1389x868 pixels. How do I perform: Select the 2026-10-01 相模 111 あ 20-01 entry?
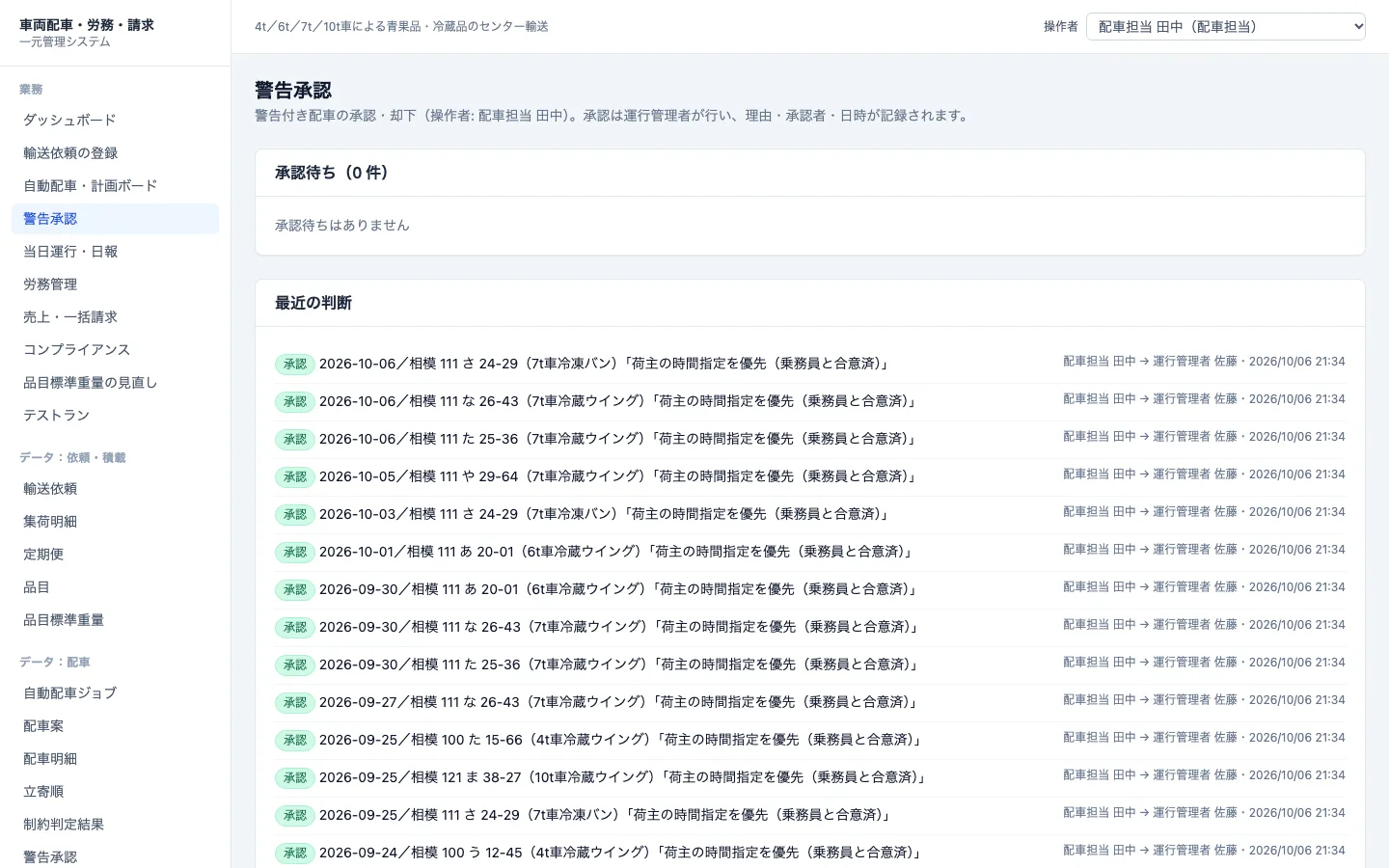pyautogui.click(x=810, y=552)
